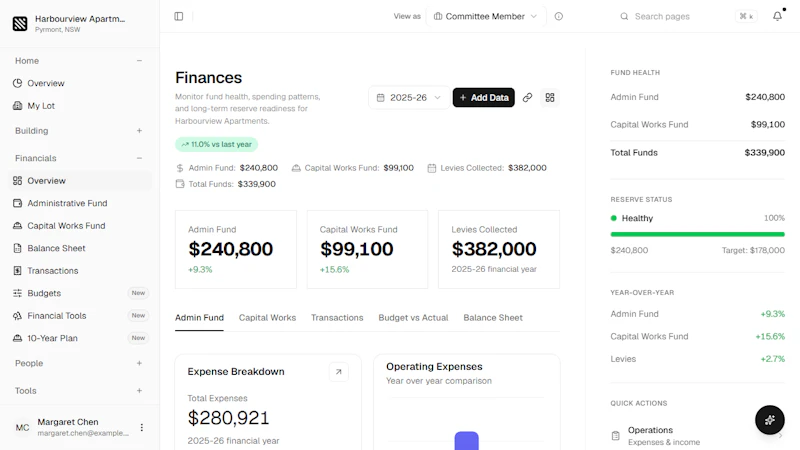800x450 pixels.
Task: Toggle the sidebar panel icon
Action: 179,16
